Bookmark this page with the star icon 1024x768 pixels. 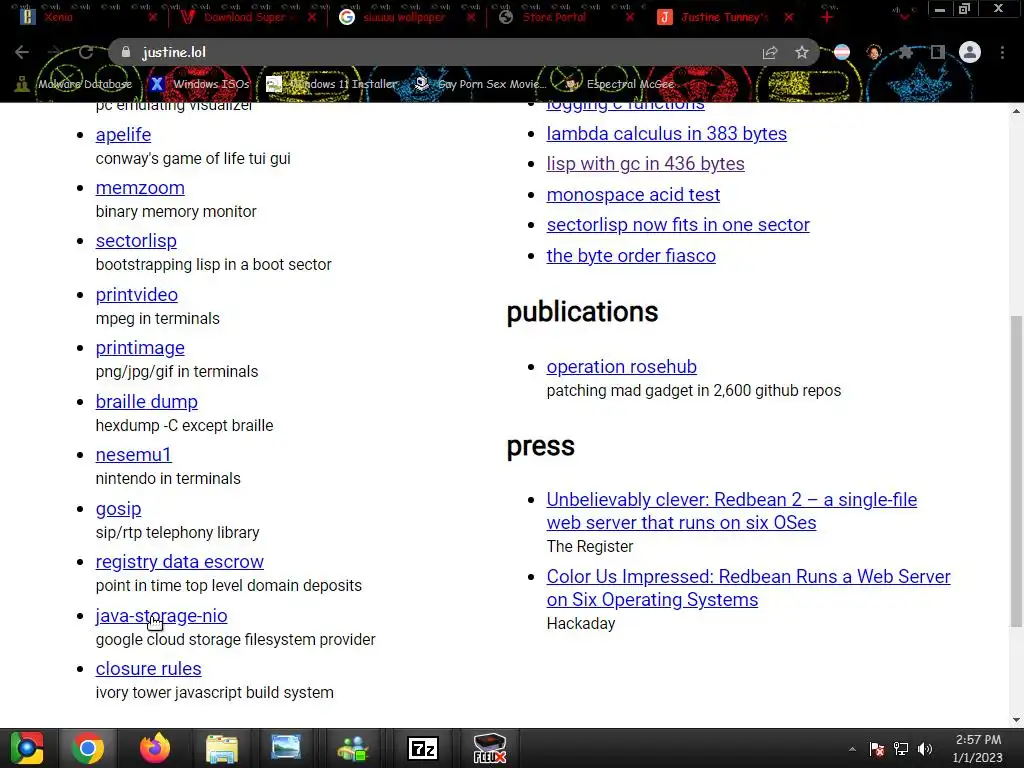point(802,52)
